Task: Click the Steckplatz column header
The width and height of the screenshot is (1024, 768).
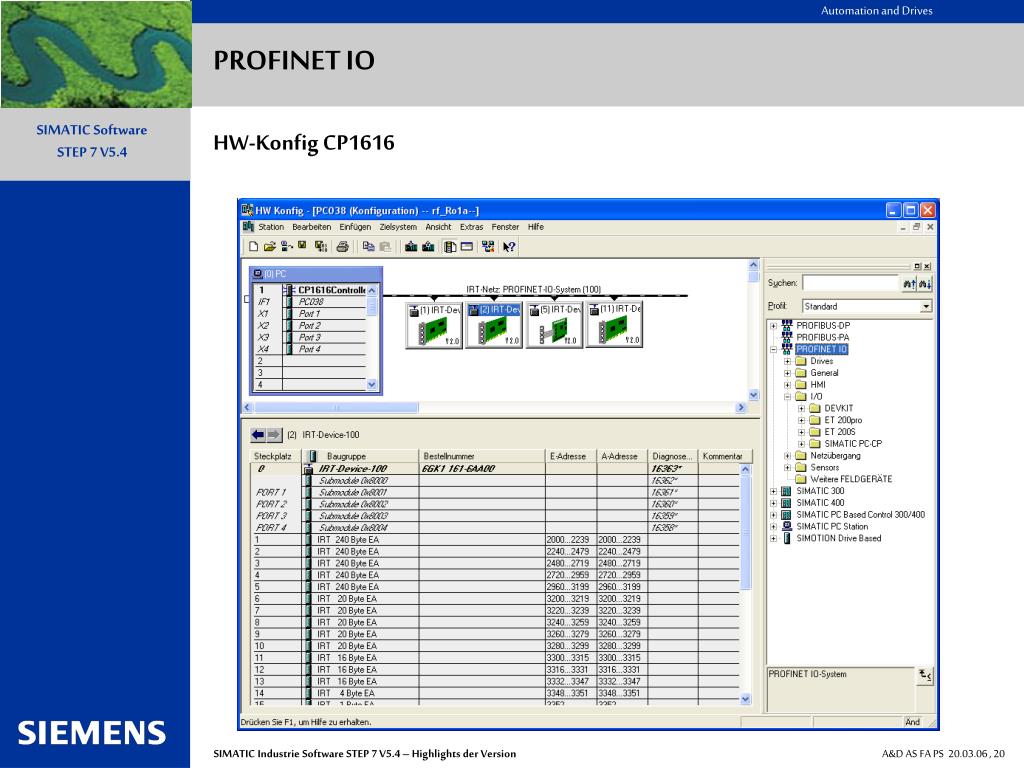Action: [276, 456]
